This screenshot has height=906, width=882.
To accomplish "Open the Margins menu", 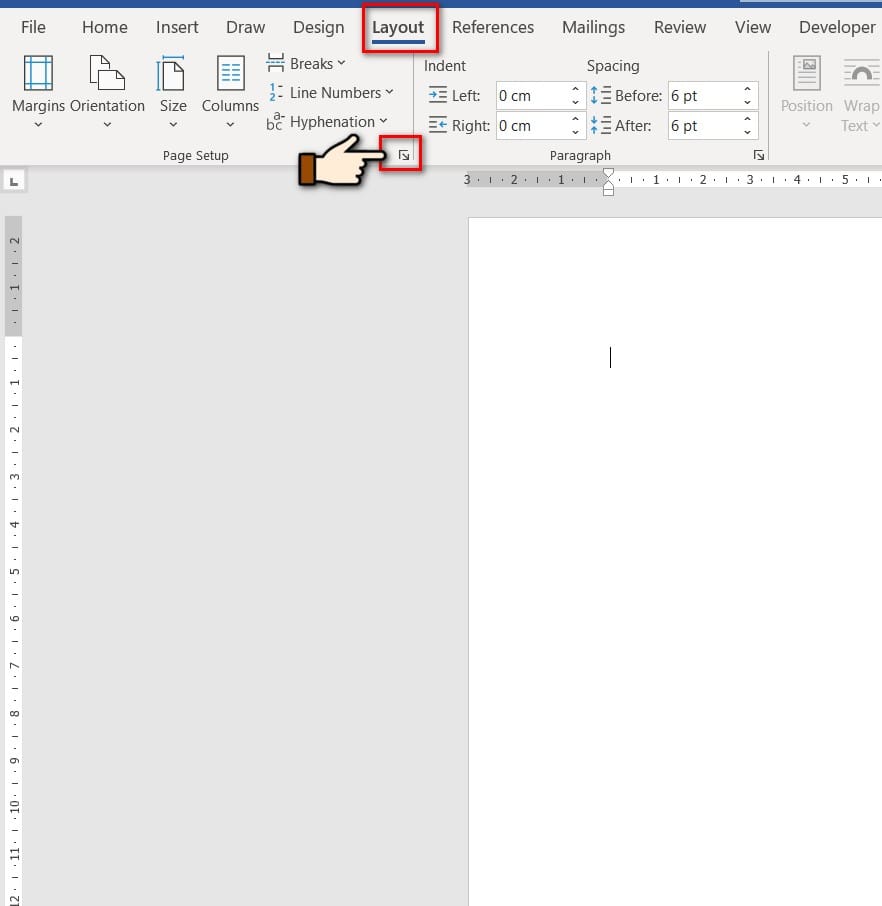I will [x=38, y=91].
